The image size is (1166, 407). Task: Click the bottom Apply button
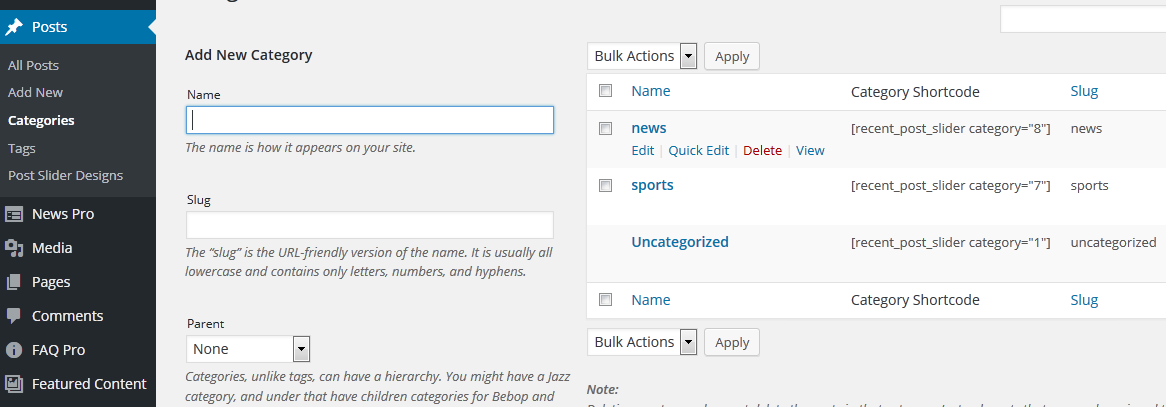coord(732,342)
